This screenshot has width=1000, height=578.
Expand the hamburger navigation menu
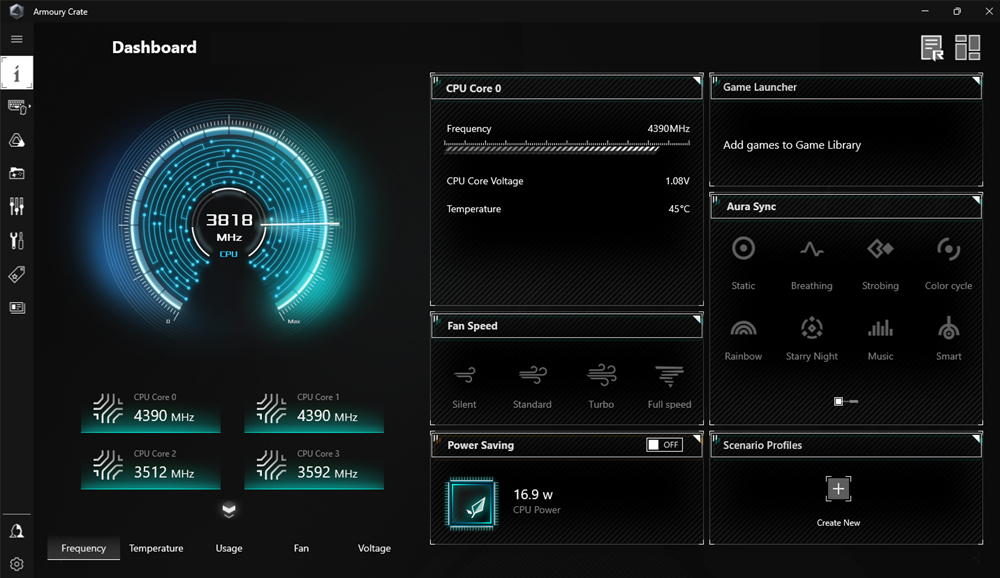pos(17,39)
